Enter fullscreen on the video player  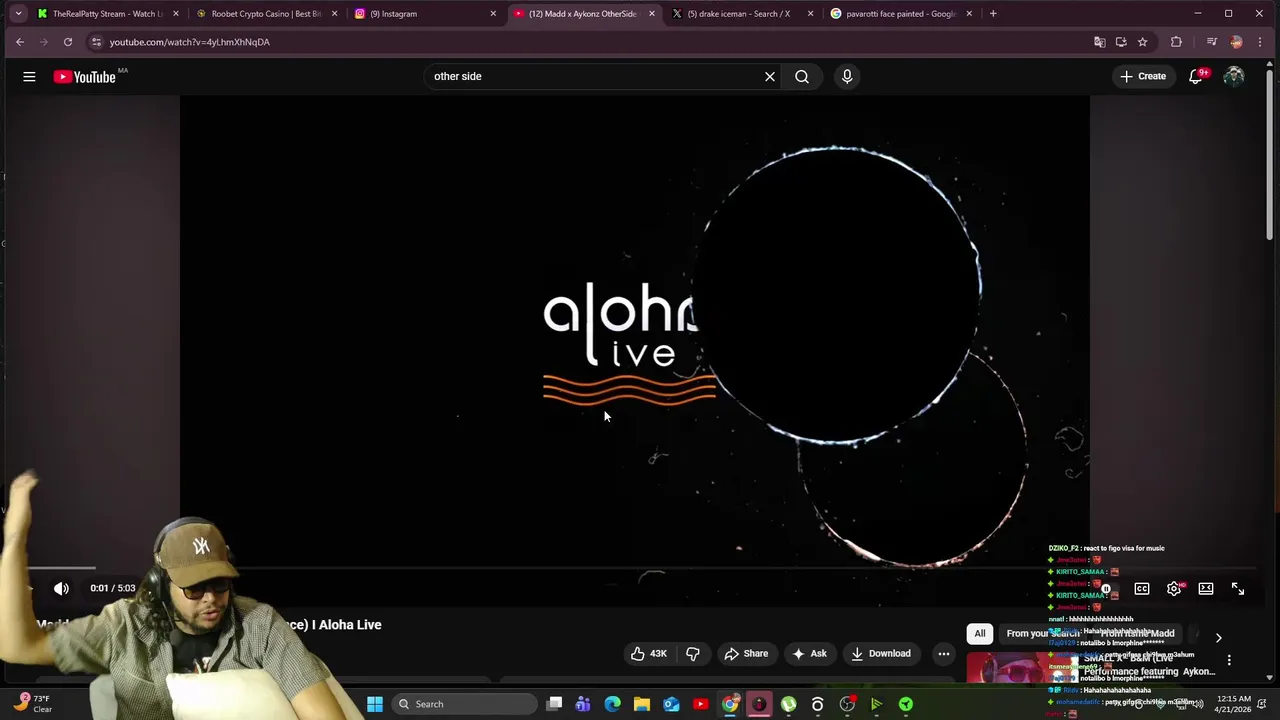point(1238,589)
